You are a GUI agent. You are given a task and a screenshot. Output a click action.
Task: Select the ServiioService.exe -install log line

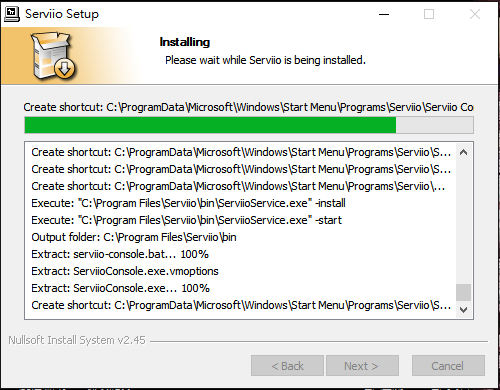pyautogui.click(x=188, y=203)
